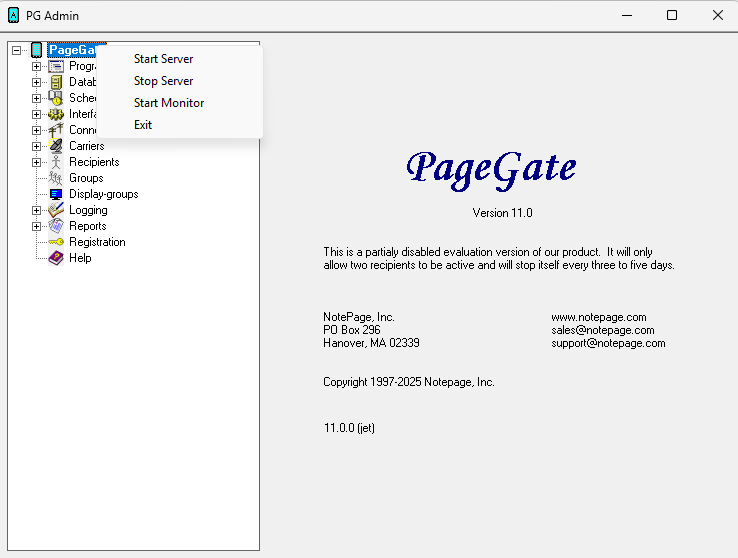Open Help in the tree

[x=80, y=258]
